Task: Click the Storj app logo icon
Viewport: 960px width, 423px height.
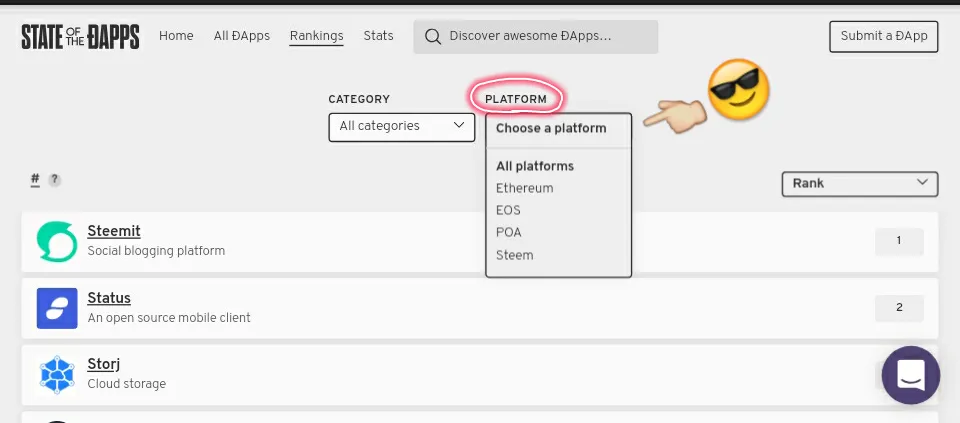Action: pos(57,375)
